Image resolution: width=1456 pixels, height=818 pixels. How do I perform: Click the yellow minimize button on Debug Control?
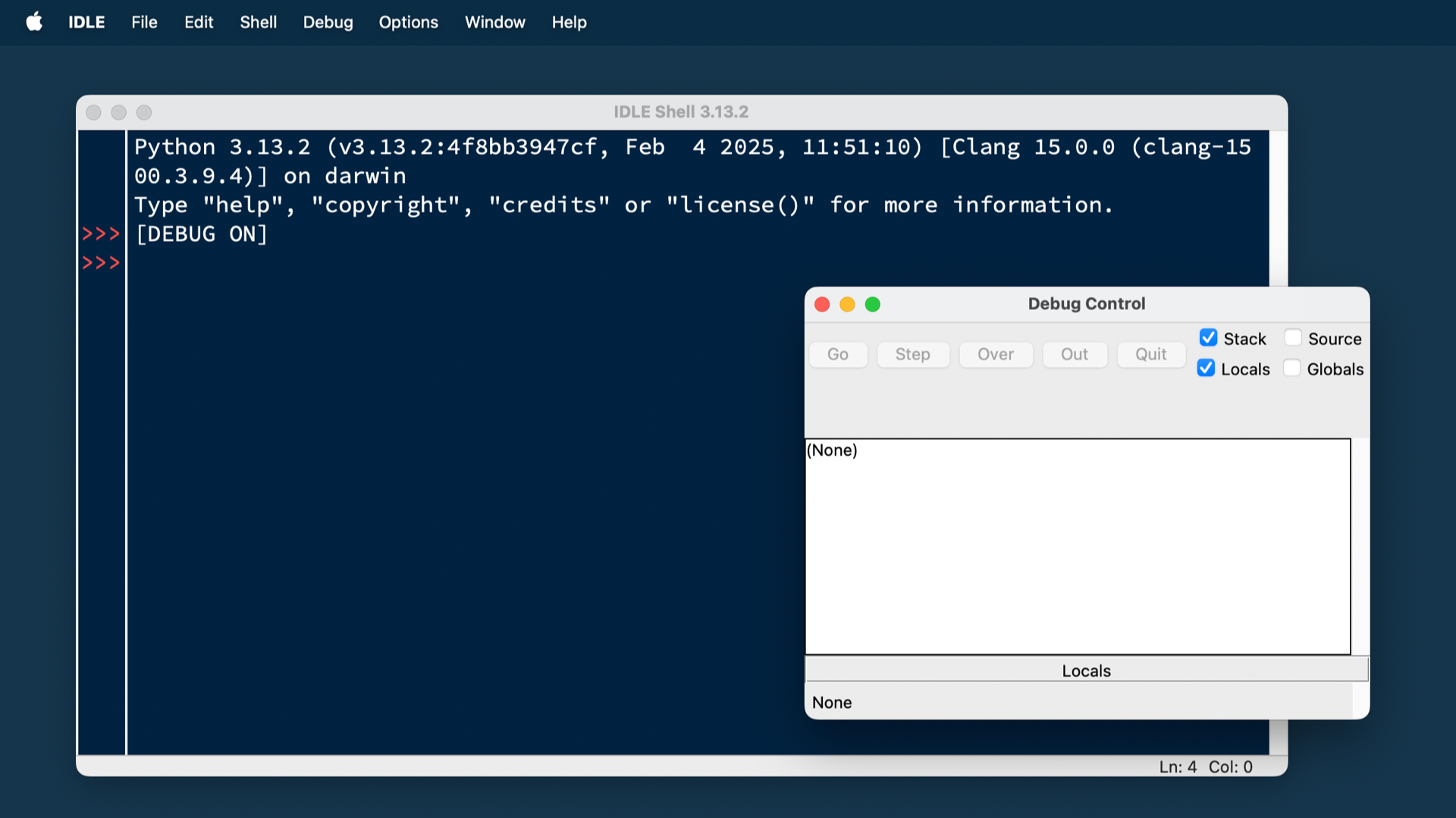[x=847, y=304]
